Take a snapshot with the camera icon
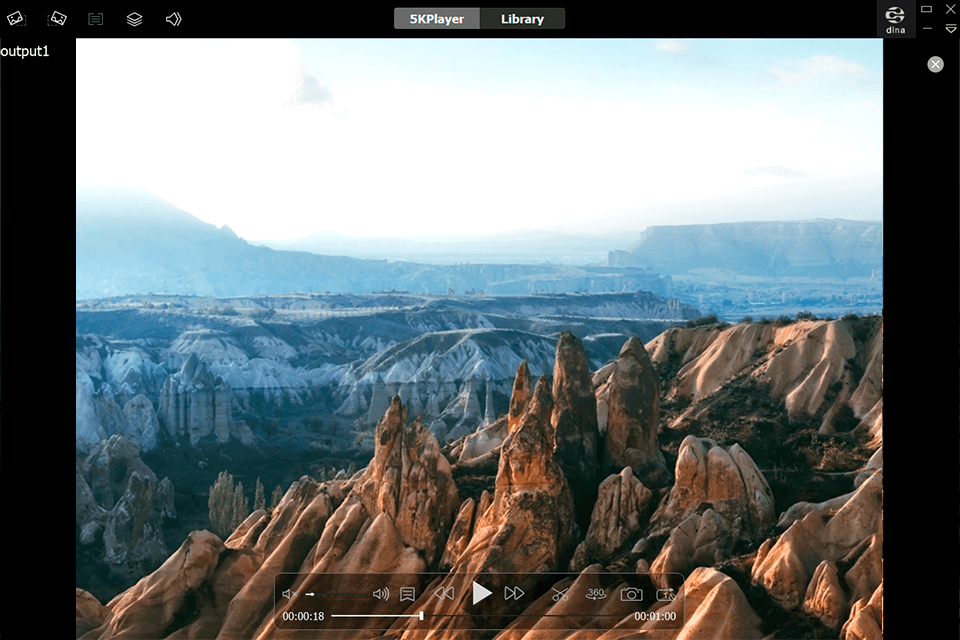The image size is (960, 640). (x=631, y=594)
